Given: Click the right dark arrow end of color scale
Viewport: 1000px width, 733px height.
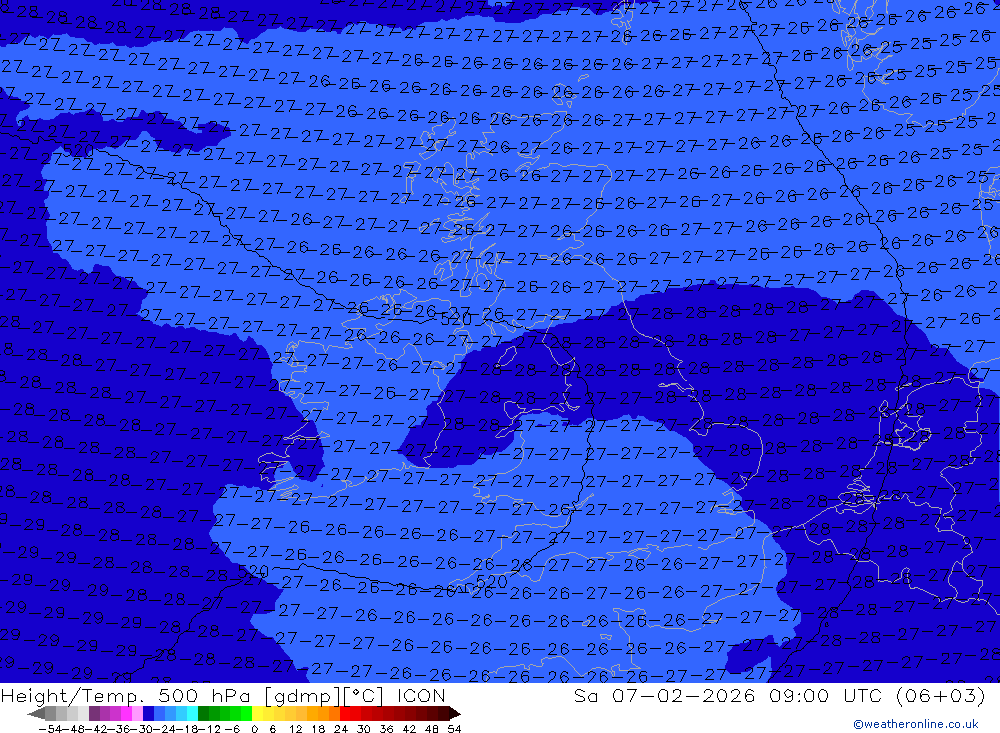Looking at the screenshot, I should 455,713.
